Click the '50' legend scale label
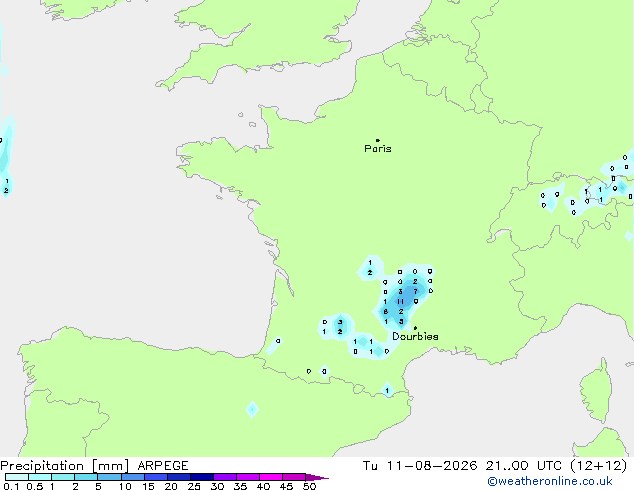Image resolution: width=634 pixels, height=490 pixels. 309,486
